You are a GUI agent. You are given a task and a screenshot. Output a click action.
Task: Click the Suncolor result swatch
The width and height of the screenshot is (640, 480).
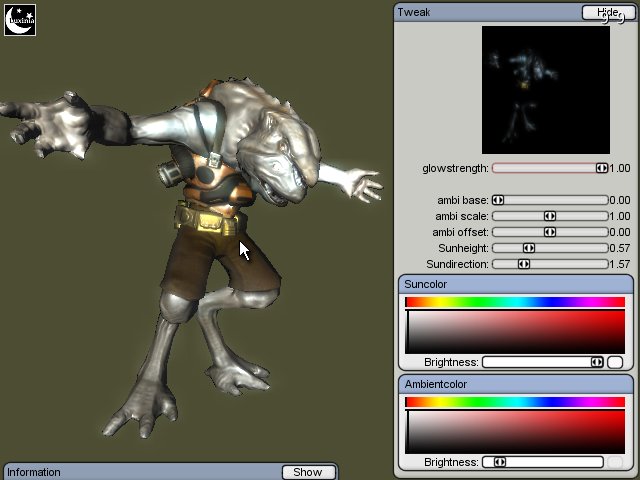(615, 362)
